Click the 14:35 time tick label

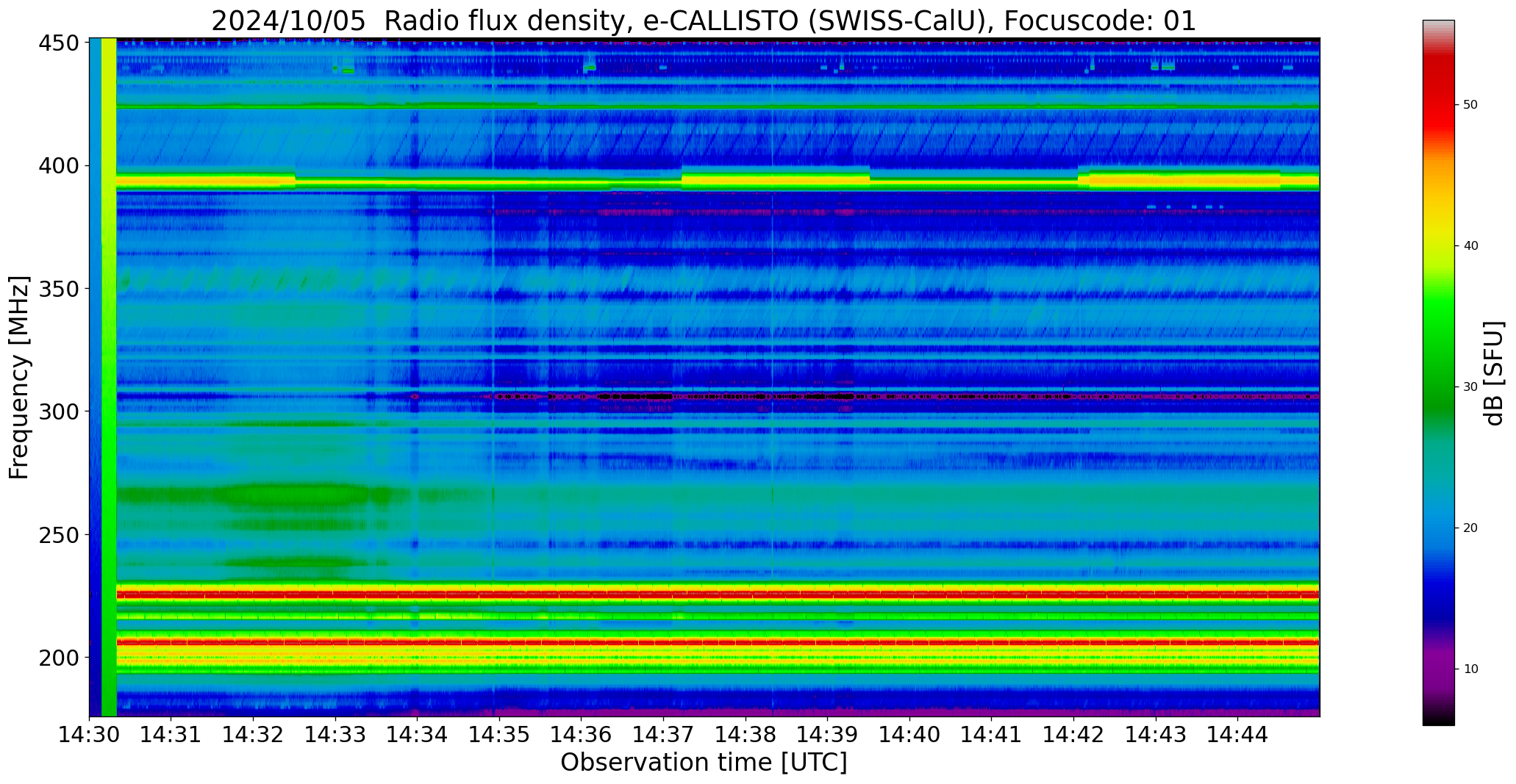[500, 733]
